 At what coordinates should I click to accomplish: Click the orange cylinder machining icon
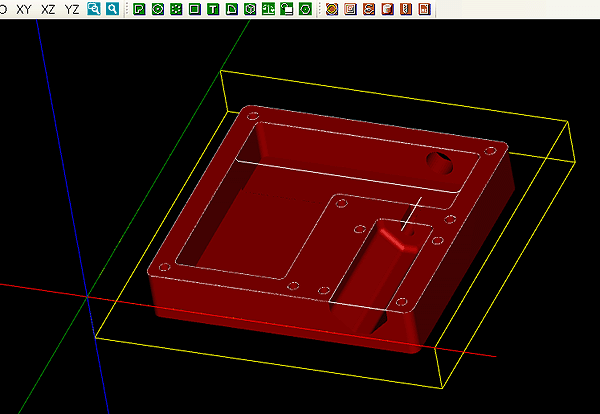[x=387, y=9]
